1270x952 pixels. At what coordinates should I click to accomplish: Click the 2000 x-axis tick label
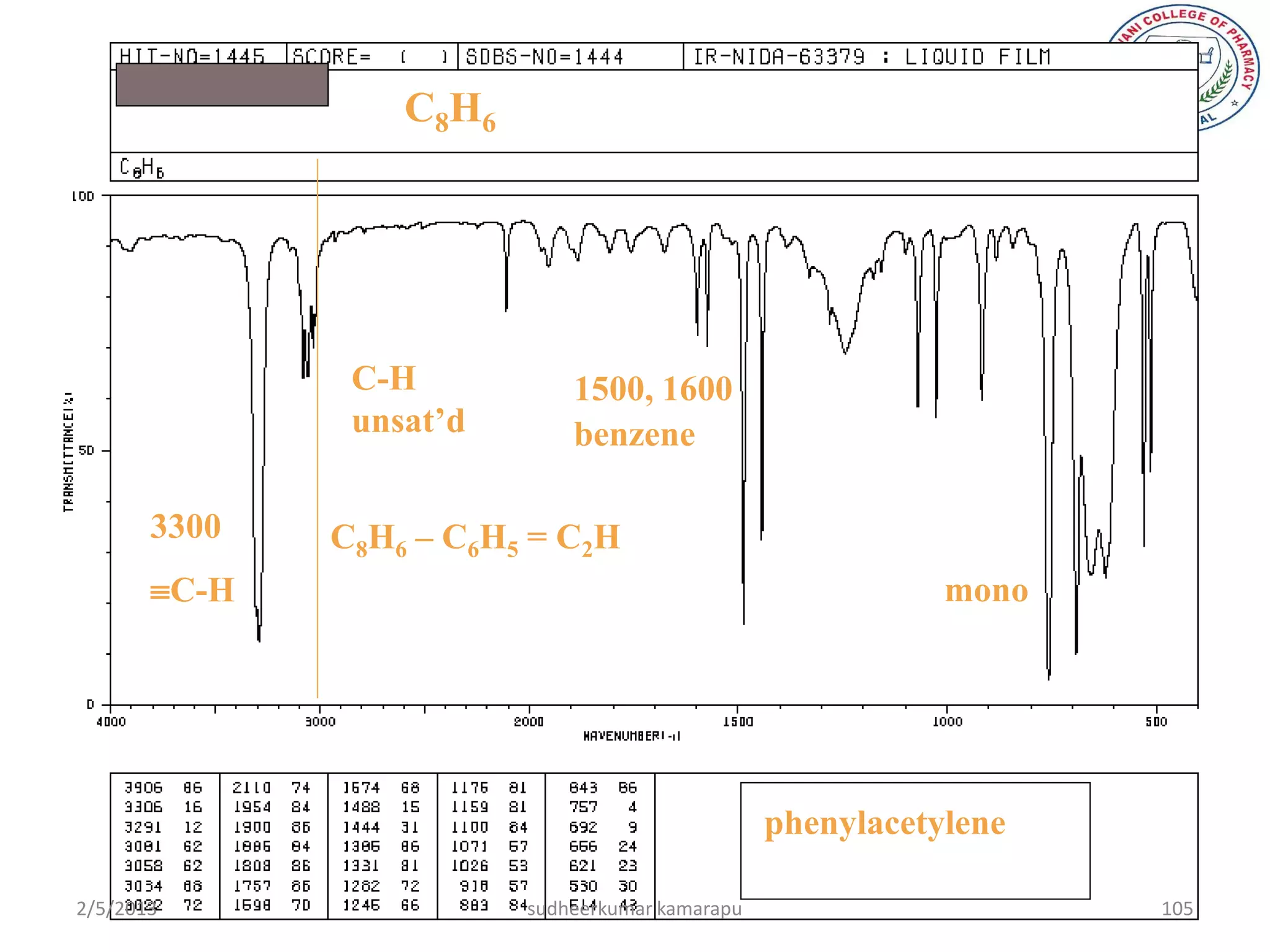click(x=528, y=721)
